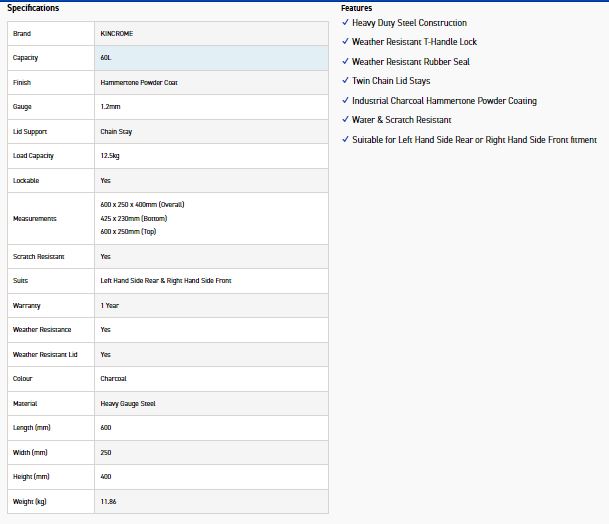Click the 1 Year warranty value
This screenshot has height=524, width=609.
(x=110, y=306)
